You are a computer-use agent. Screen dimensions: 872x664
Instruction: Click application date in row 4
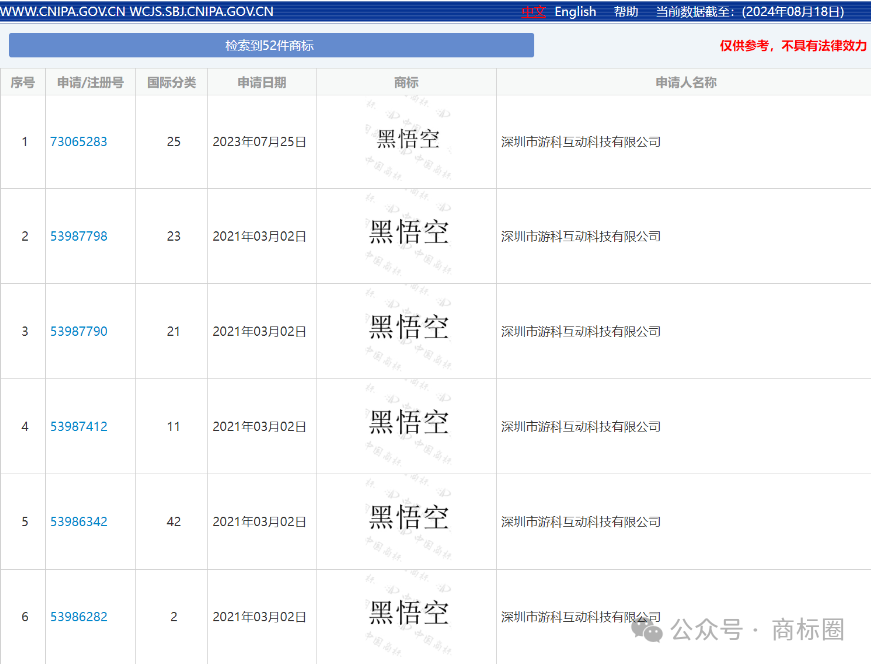(x=259, y=427)
